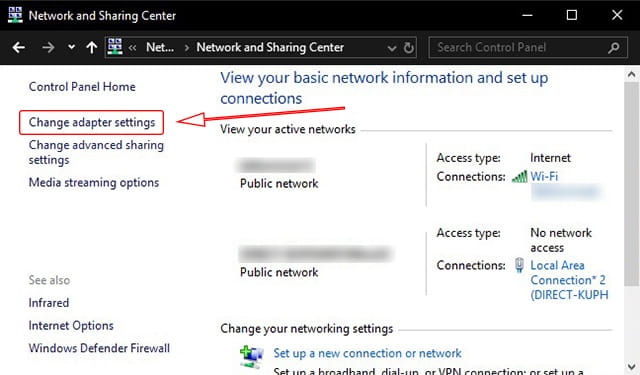
Task: Click the forward navigation arrow
Action: [48, 48]
